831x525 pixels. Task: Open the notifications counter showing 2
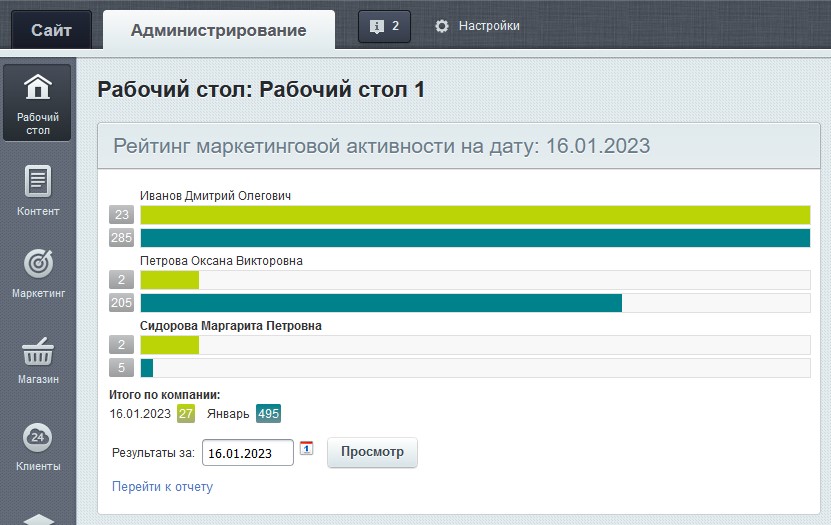click(384, 27)
